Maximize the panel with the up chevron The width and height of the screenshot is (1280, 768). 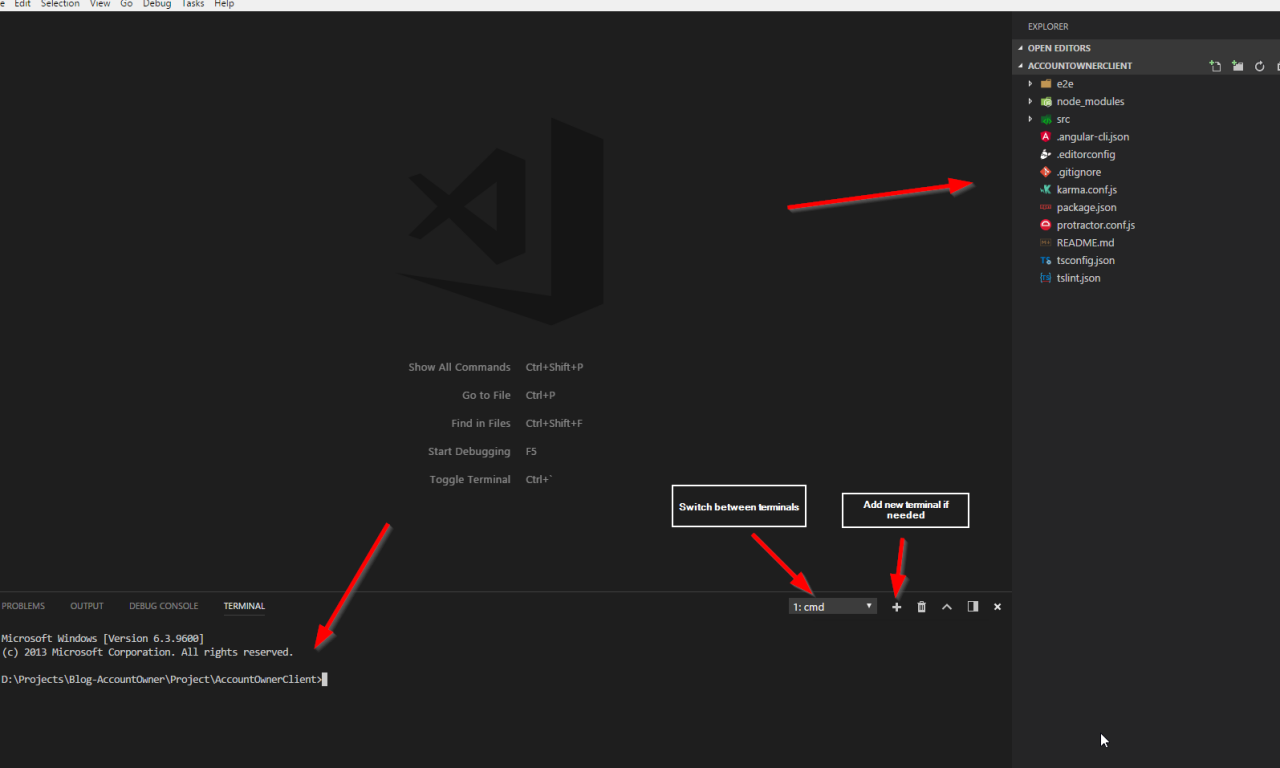946,607
